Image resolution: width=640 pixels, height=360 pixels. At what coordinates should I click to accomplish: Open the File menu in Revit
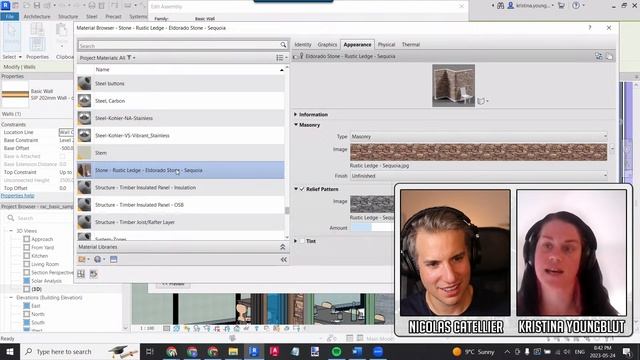pos(10,16)
